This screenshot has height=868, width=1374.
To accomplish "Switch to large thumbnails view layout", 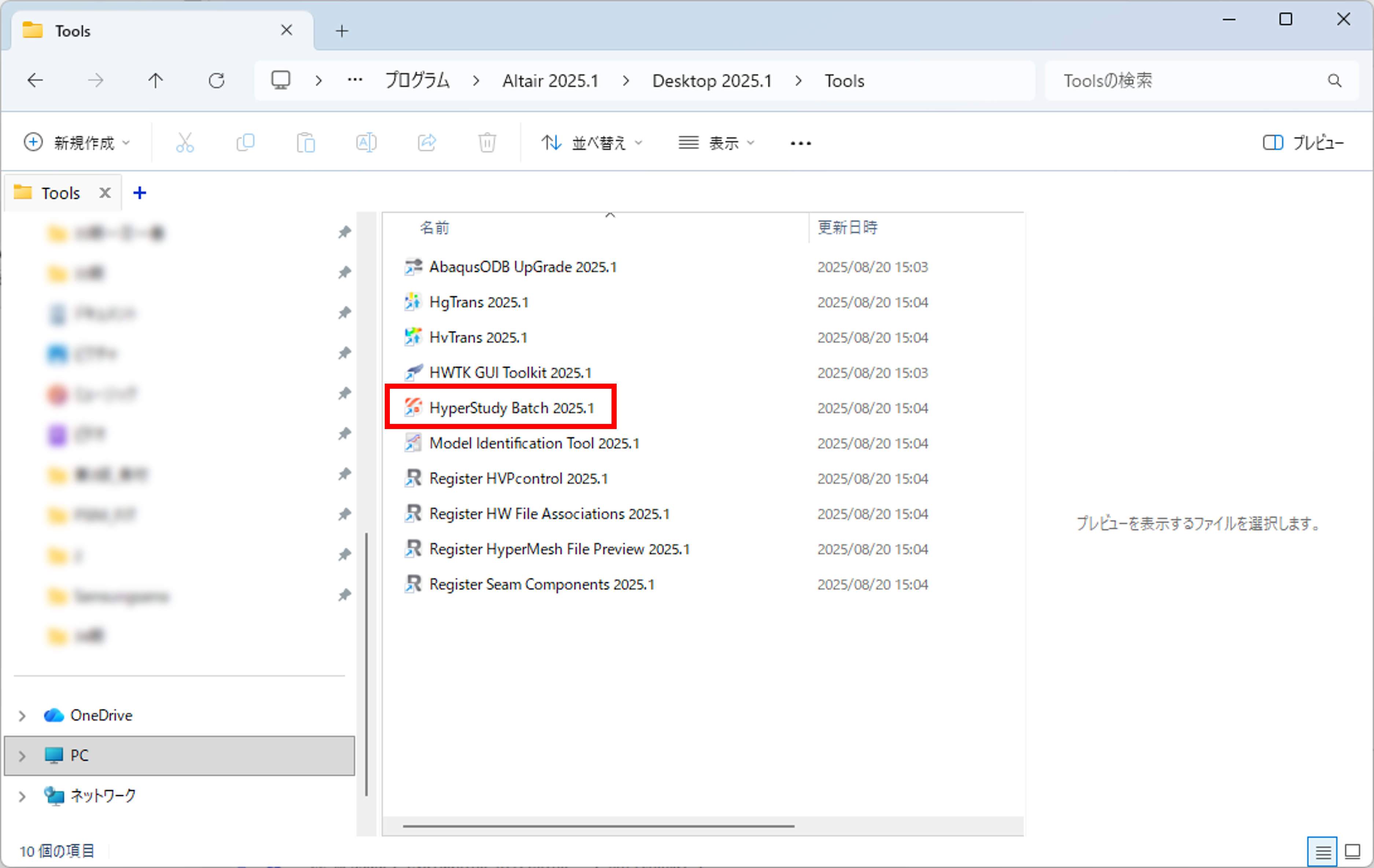I will [1352, 852].
